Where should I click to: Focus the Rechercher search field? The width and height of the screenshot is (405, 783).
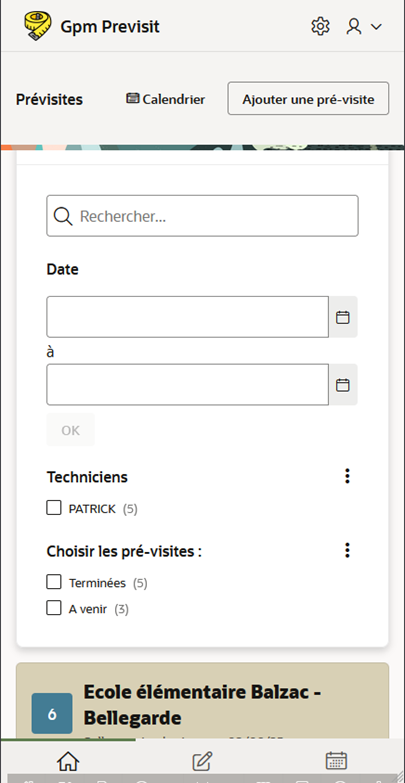point(202,216)
